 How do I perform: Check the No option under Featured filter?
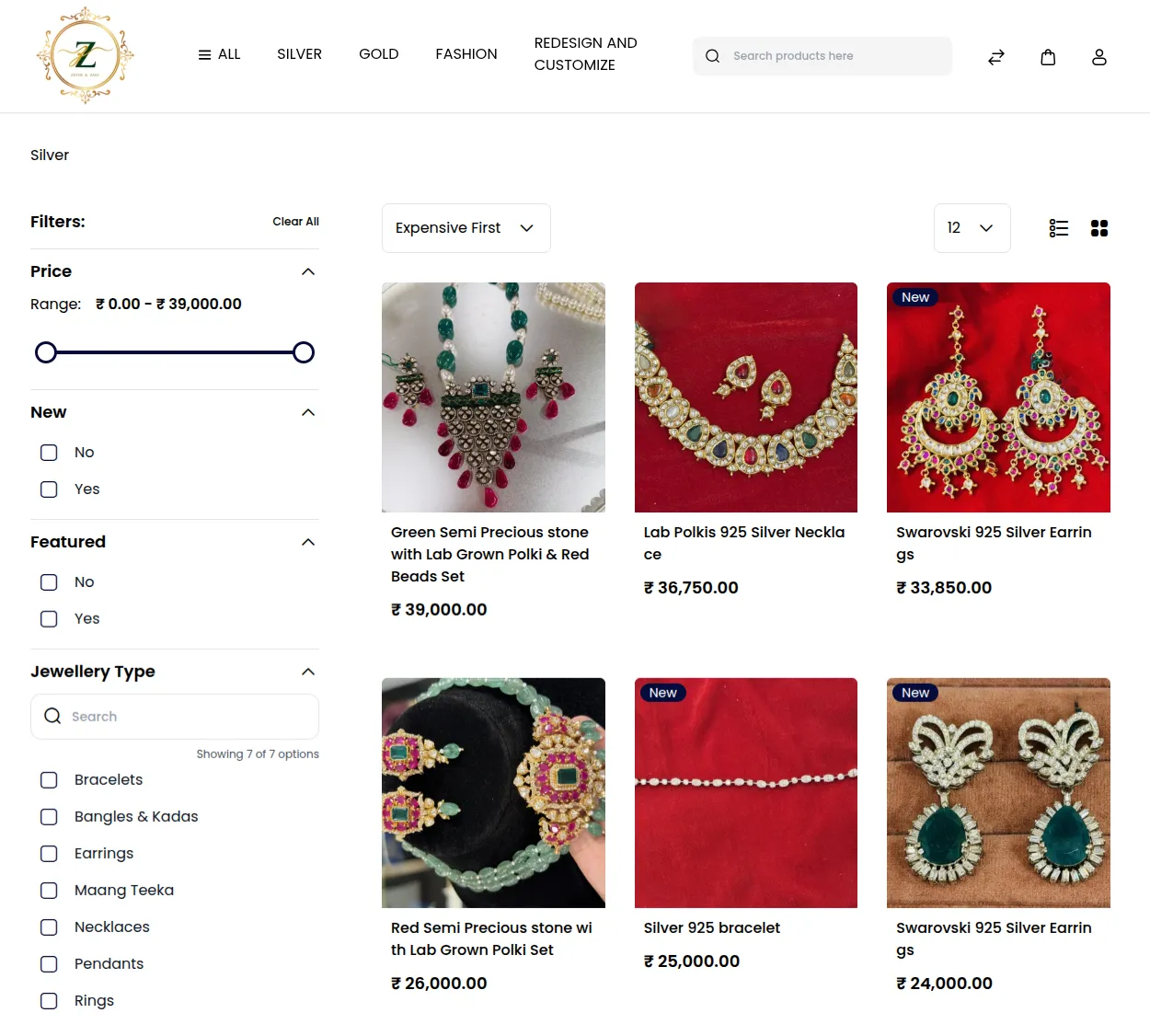click(48, 581)
